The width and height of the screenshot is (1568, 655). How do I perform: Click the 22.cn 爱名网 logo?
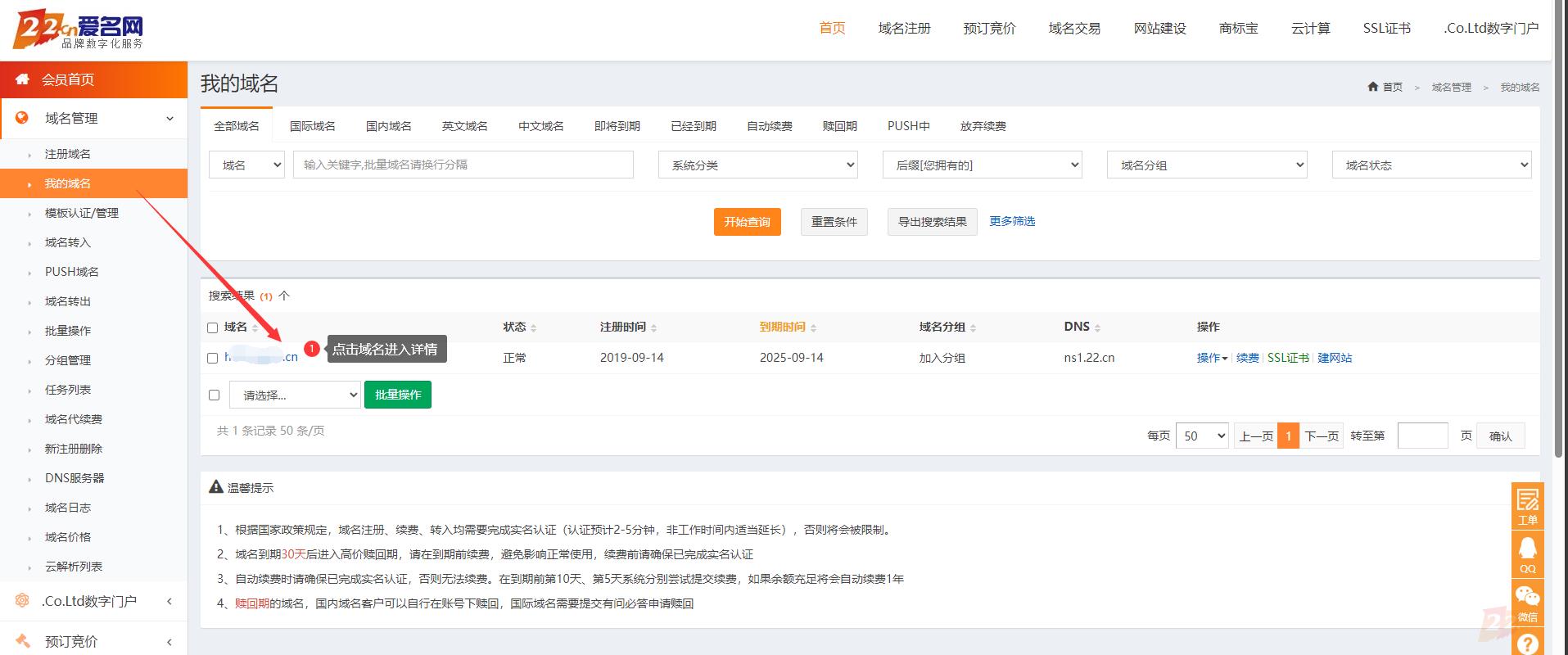point(79,29)
